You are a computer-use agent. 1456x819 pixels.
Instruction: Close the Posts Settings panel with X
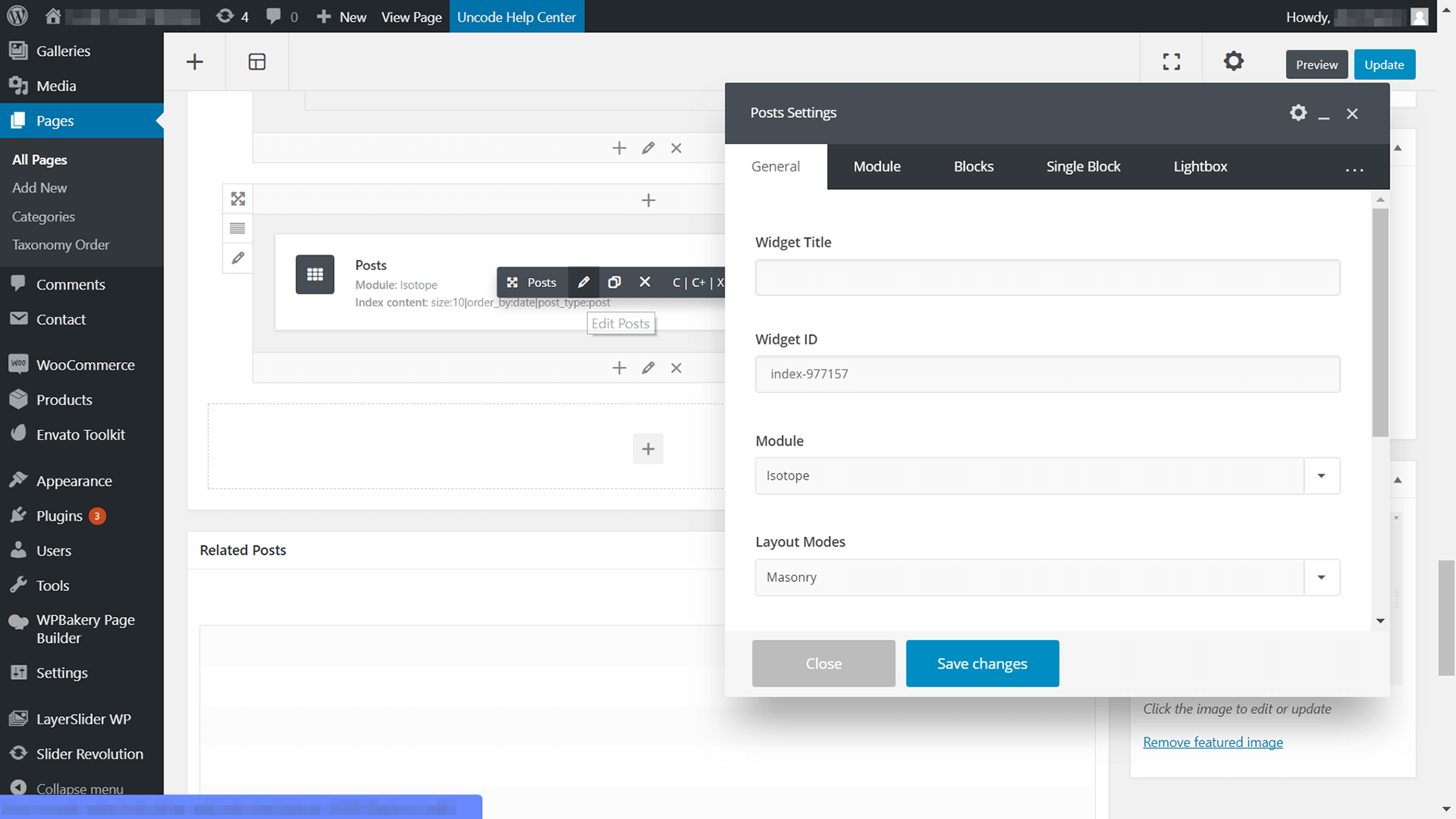1352,113
